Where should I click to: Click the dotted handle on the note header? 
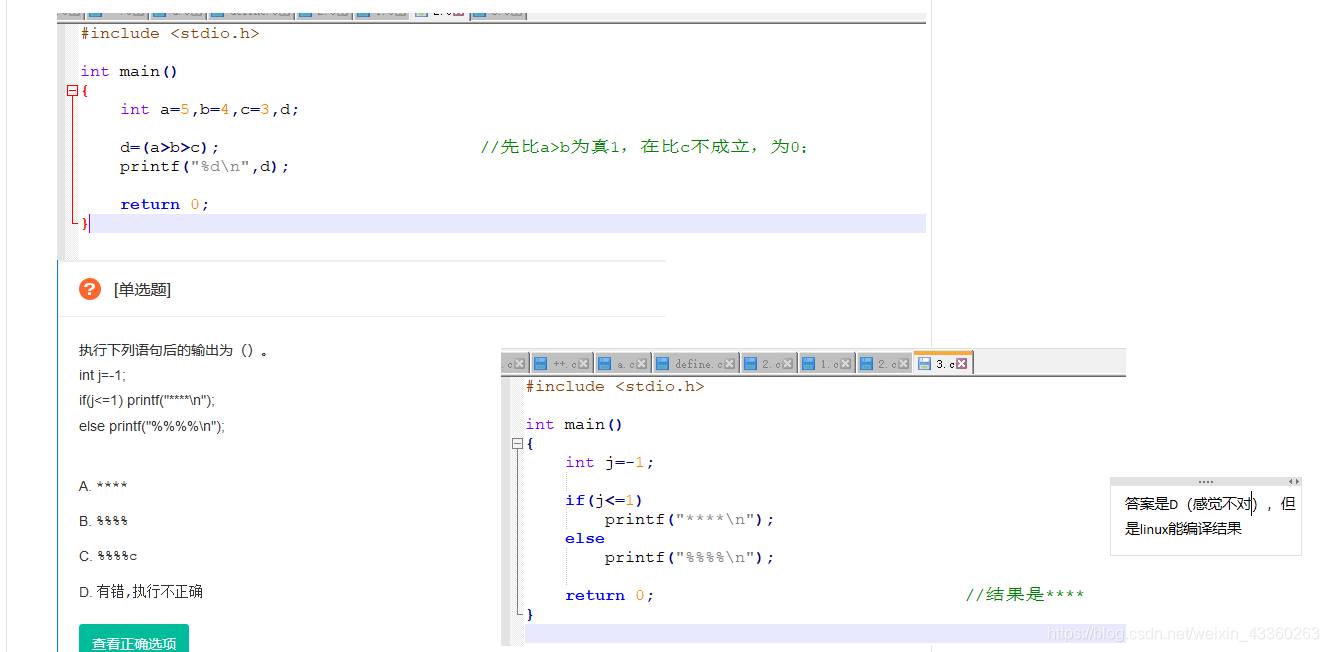1206,481
